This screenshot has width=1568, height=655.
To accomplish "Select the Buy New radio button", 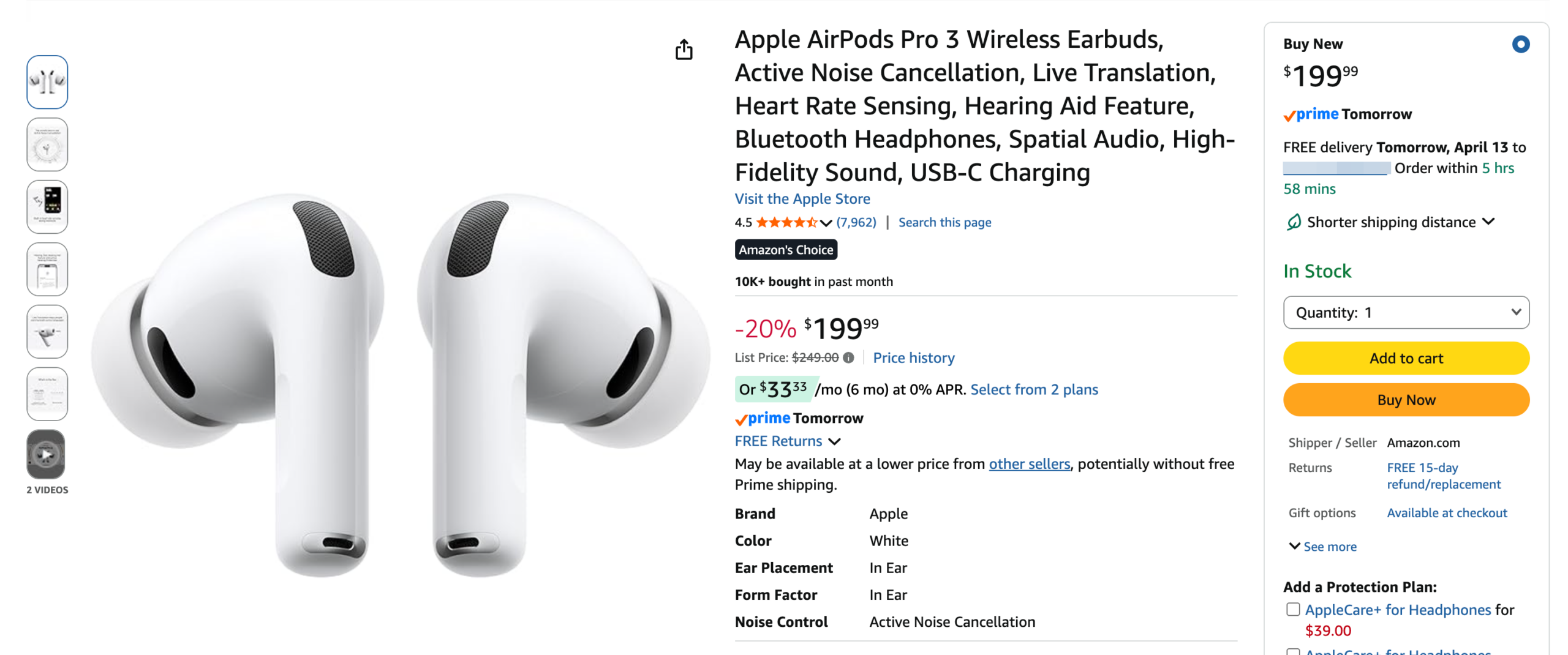I will click(1520, 44).
